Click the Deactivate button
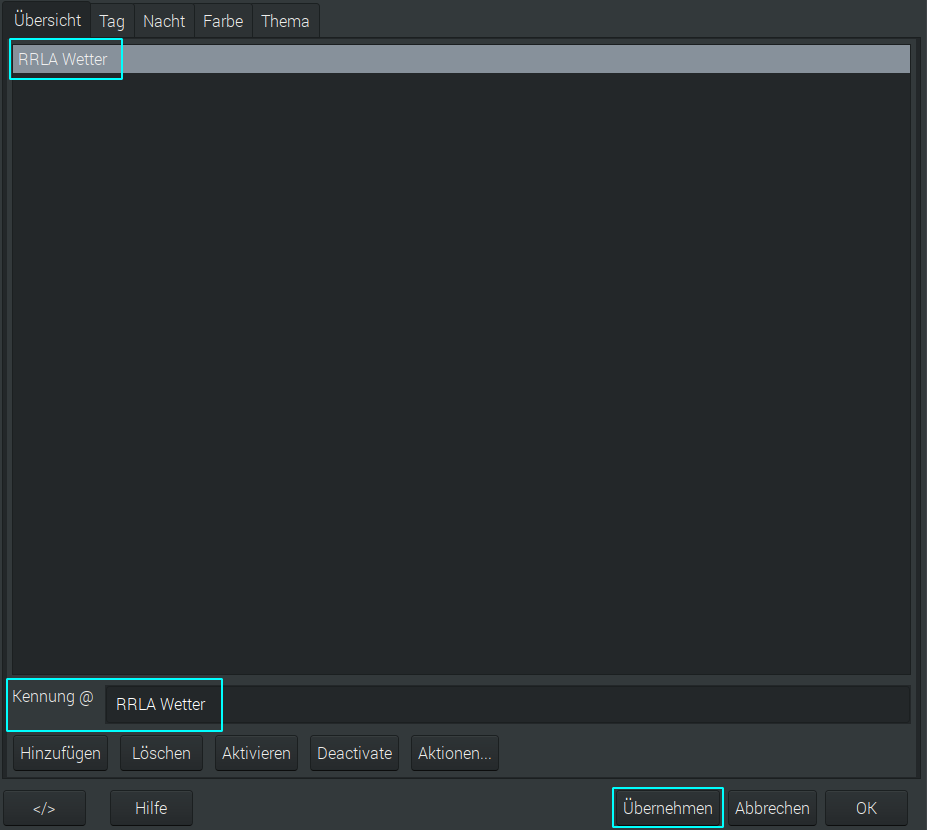This screenshot has height=830, width=927. click(355, 753)
